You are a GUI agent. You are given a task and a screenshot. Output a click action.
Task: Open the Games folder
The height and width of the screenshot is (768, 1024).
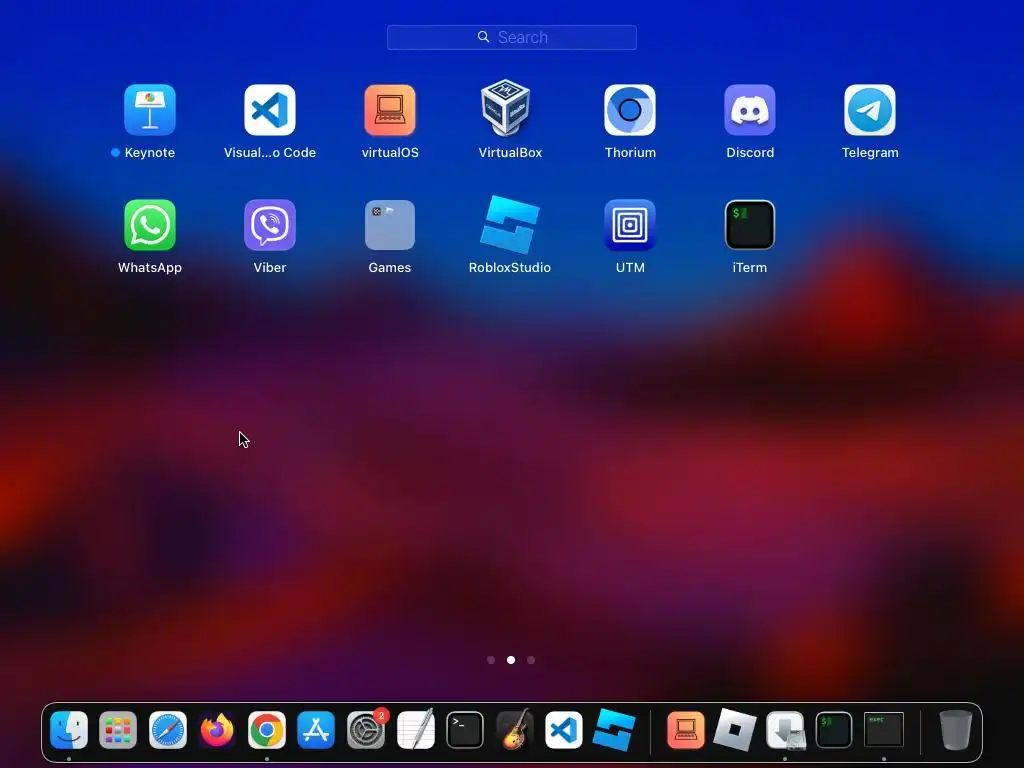(390, 225)
